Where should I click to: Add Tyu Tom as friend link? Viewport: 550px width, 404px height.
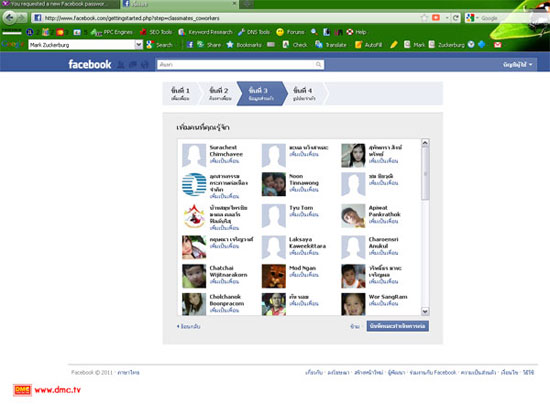coord(304,215)
